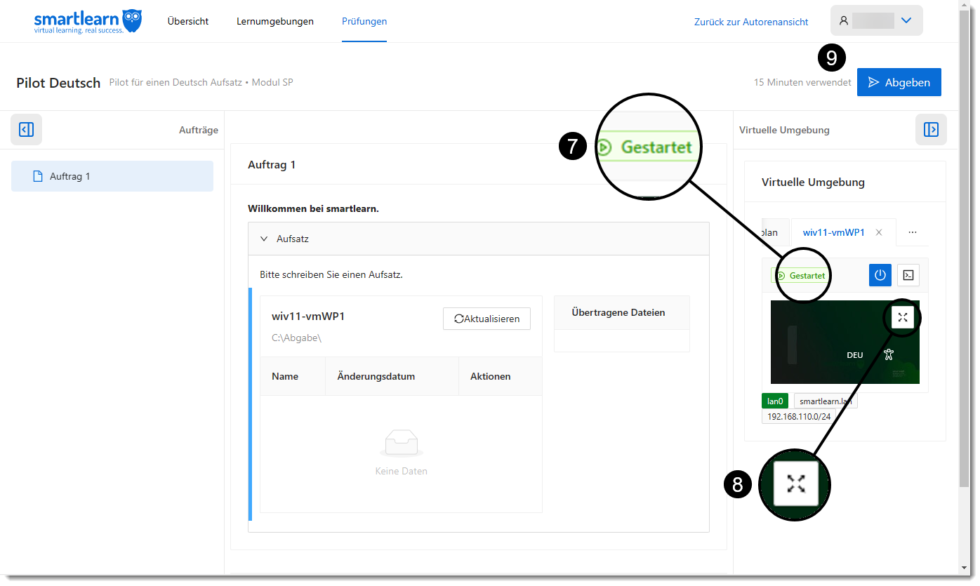Image resolution: width=980 pixels, height=586 pixels.
Task: Collapse the Aufträge sidebar panel
Action: [26, 129]
